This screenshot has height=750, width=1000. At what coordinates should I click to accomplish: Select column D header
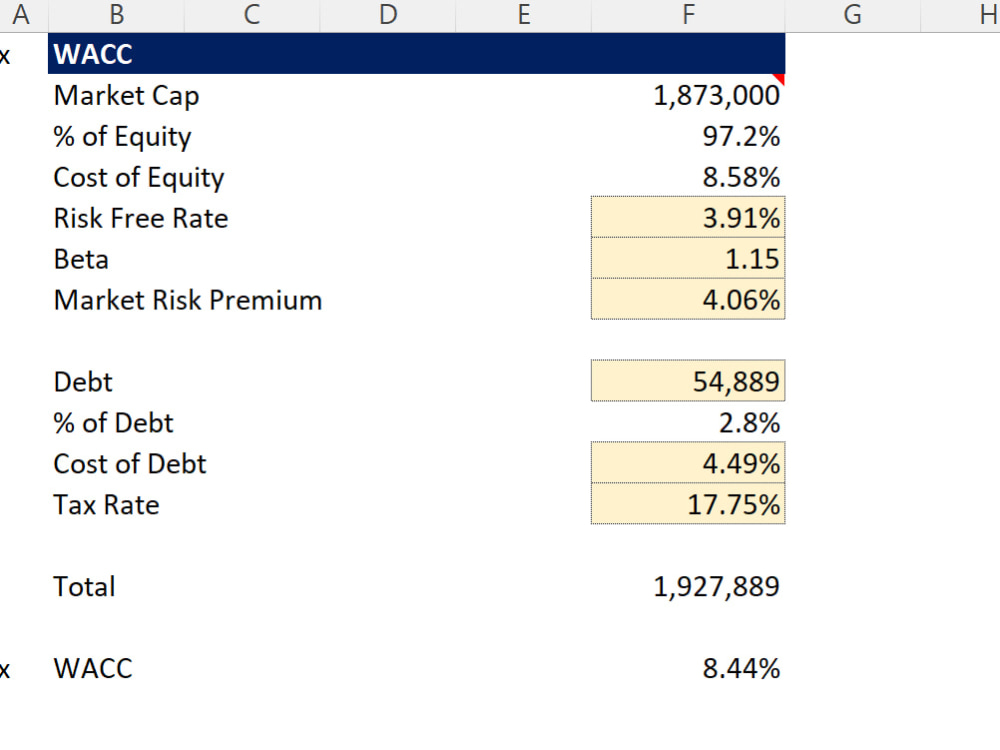click(388, 15)
